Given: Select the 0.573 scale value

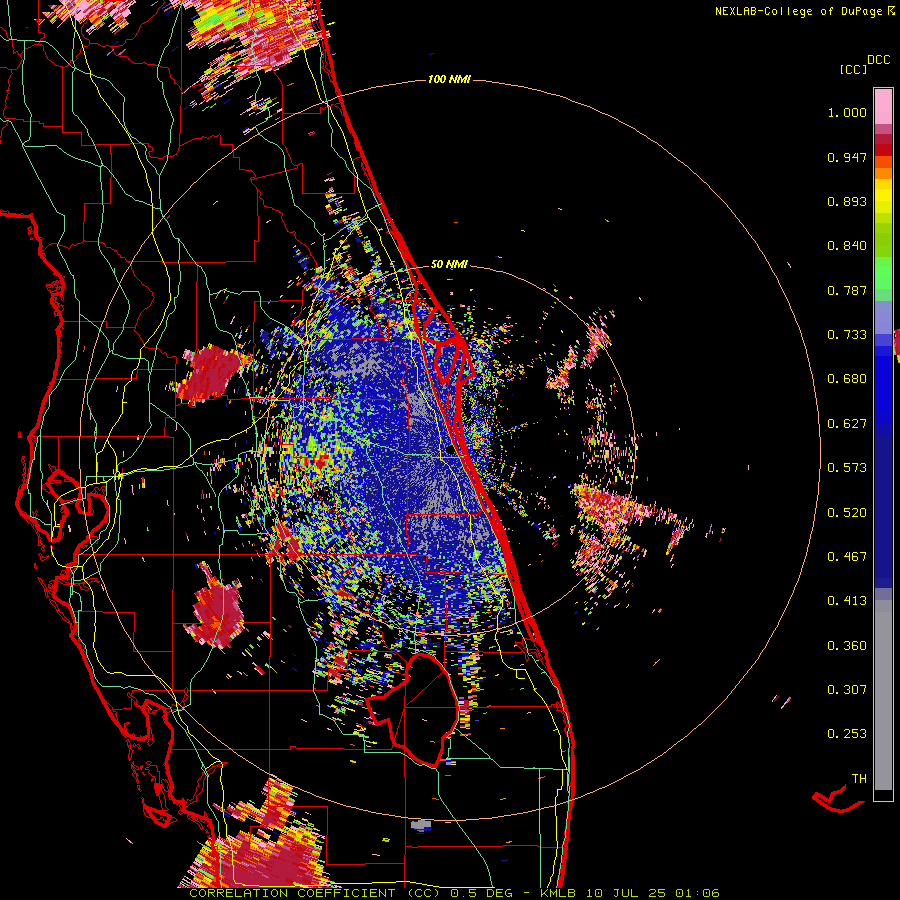Looking at the screenshot, I should pyautogui.click(x=847, y=468).
